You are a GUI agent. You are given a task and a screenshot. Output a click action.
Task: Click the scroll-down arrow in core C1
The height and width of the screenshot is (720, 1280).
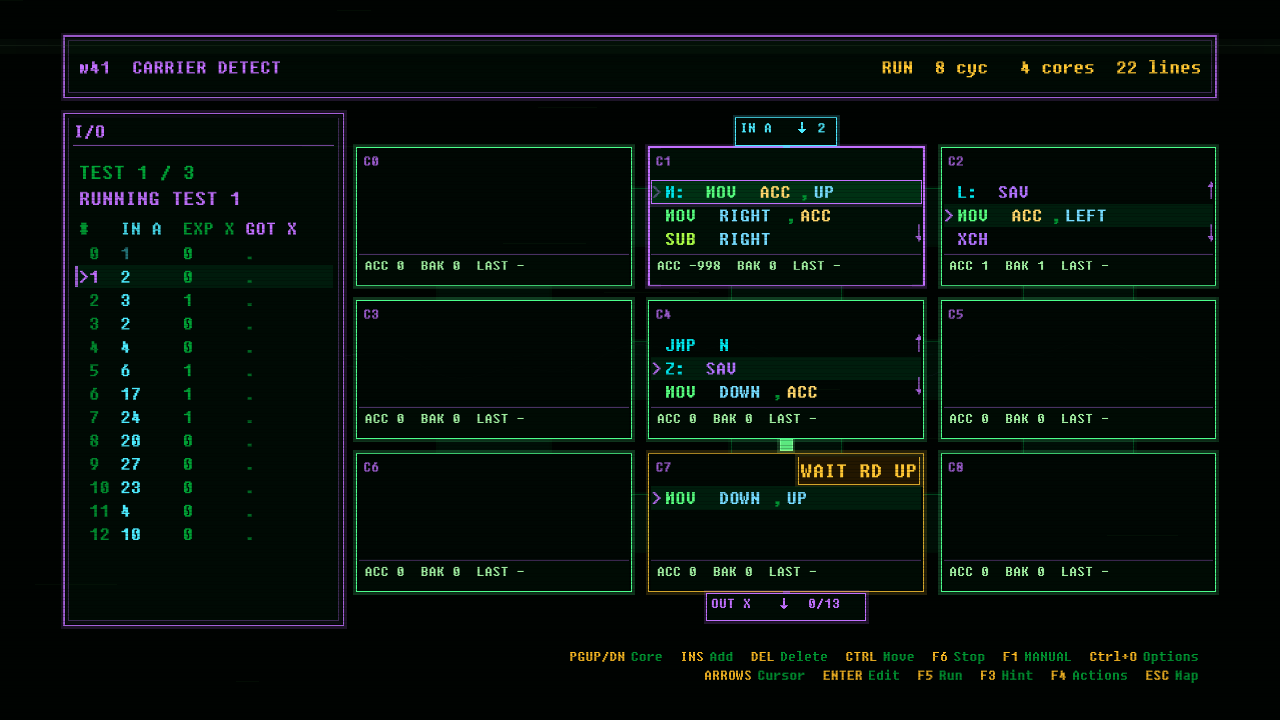coord(919,233)
